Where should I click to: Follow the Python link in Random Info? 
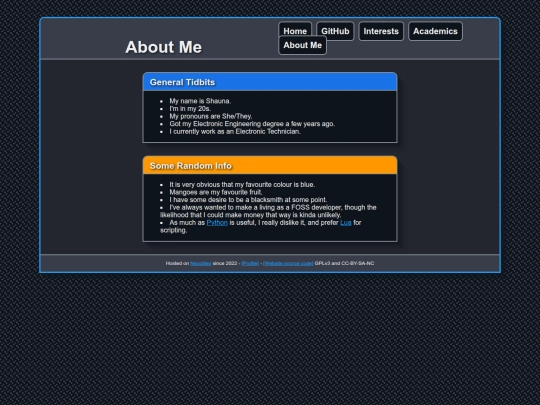click(x=217, y=223)
